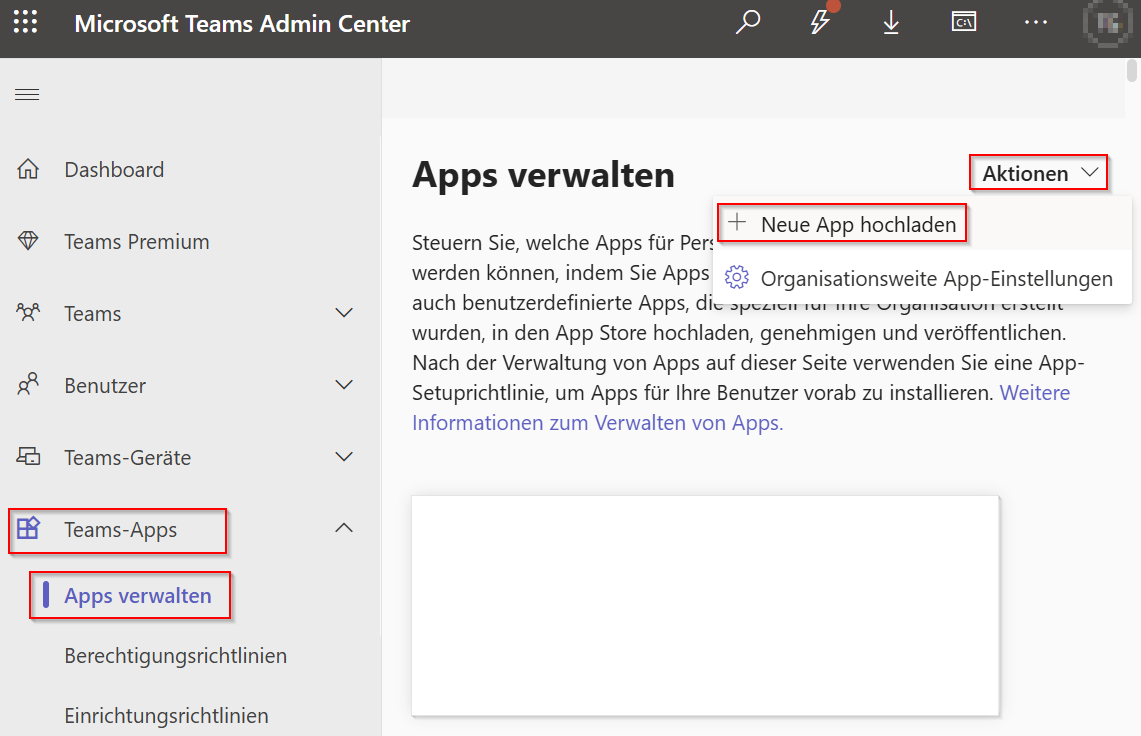Expand the Benutzer section
The image size is (1141, 736).
[x=344, y=385]
